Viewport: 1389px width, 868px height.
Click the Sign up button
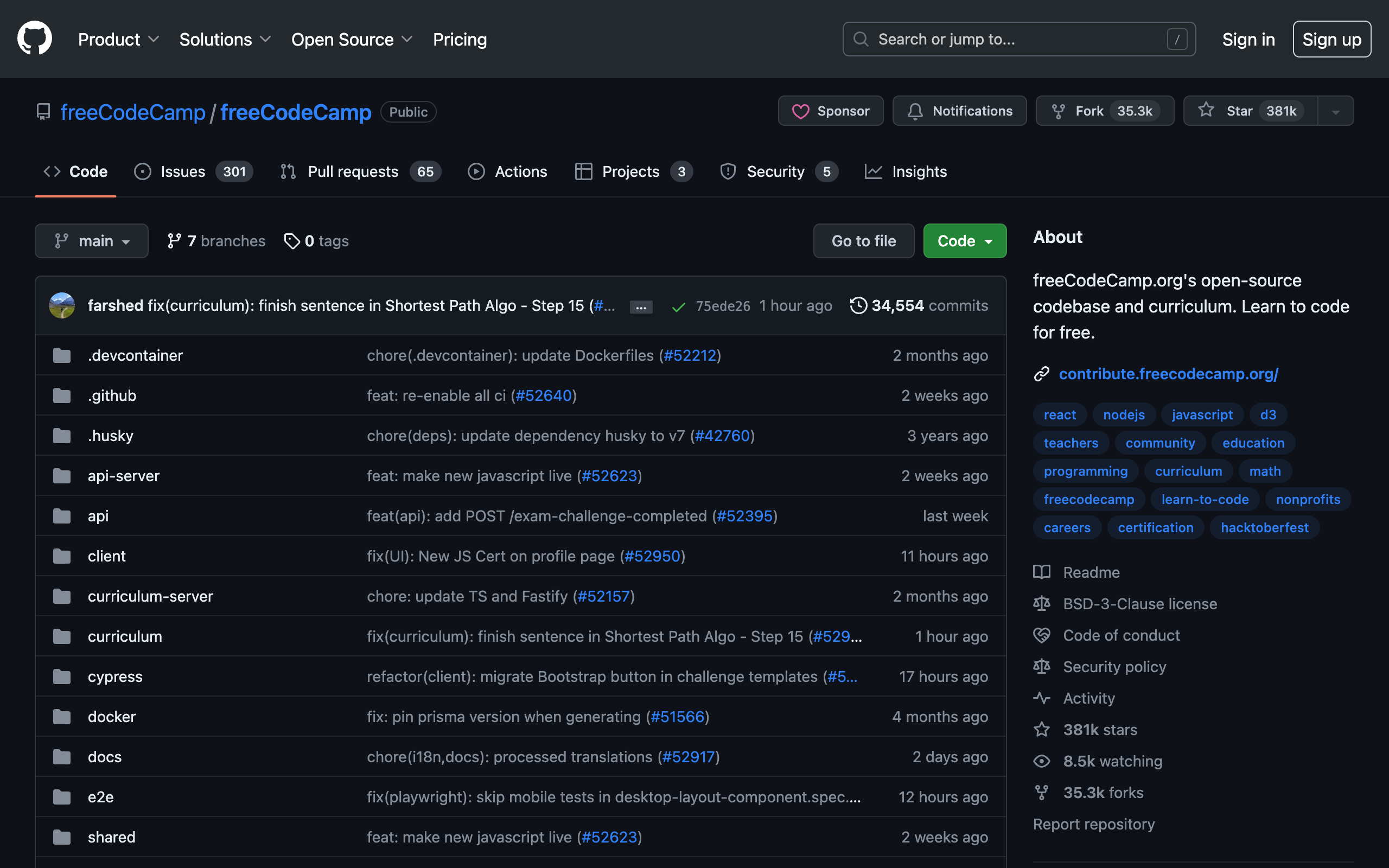1331,39
